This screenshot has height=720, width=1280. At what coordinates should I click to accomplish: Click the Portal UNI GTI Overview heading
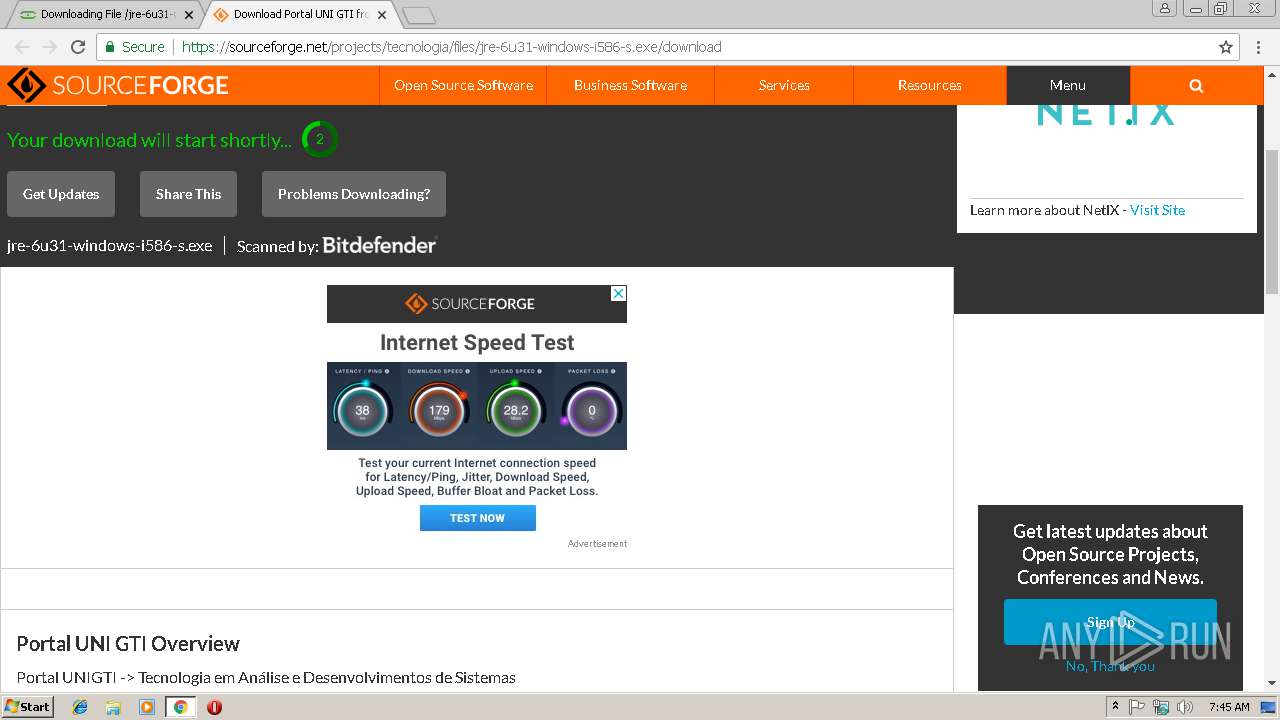[128, 643]
